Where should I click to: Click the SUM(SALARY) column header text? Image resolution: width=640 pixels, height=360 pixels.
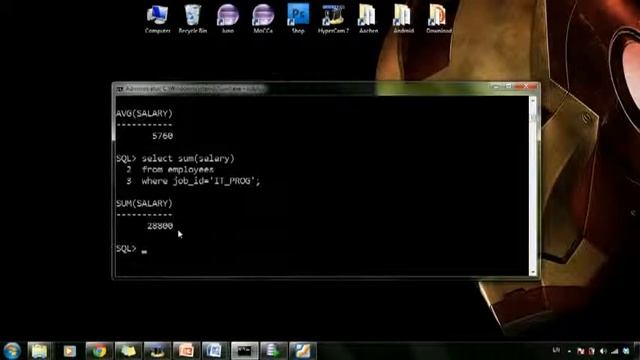click(x=144, y=203)
